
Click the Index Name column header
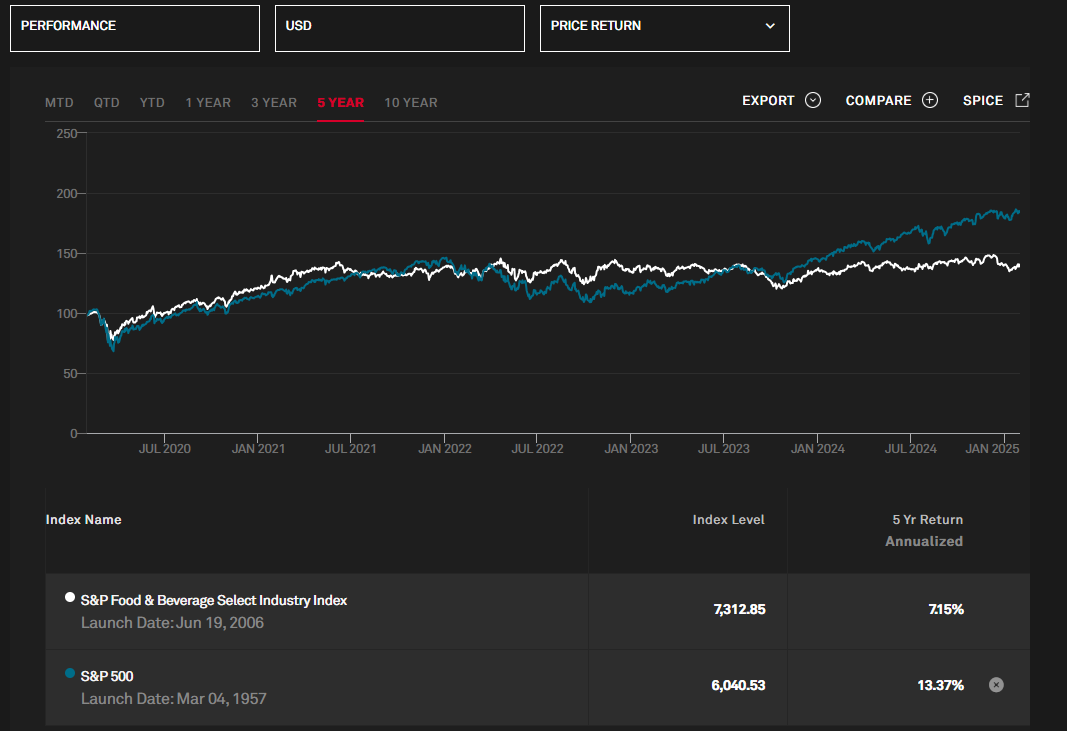tap(83, 520)
